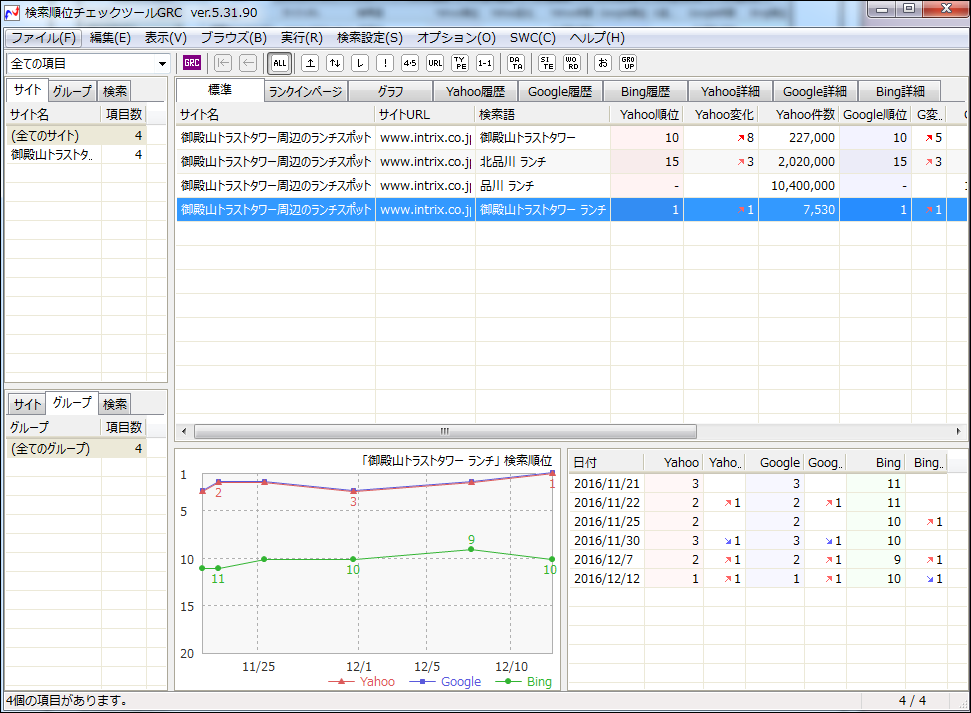Select the グループ tab in upper-left panel
Screen dimensions: 971x713
click(x=72, y=92)
